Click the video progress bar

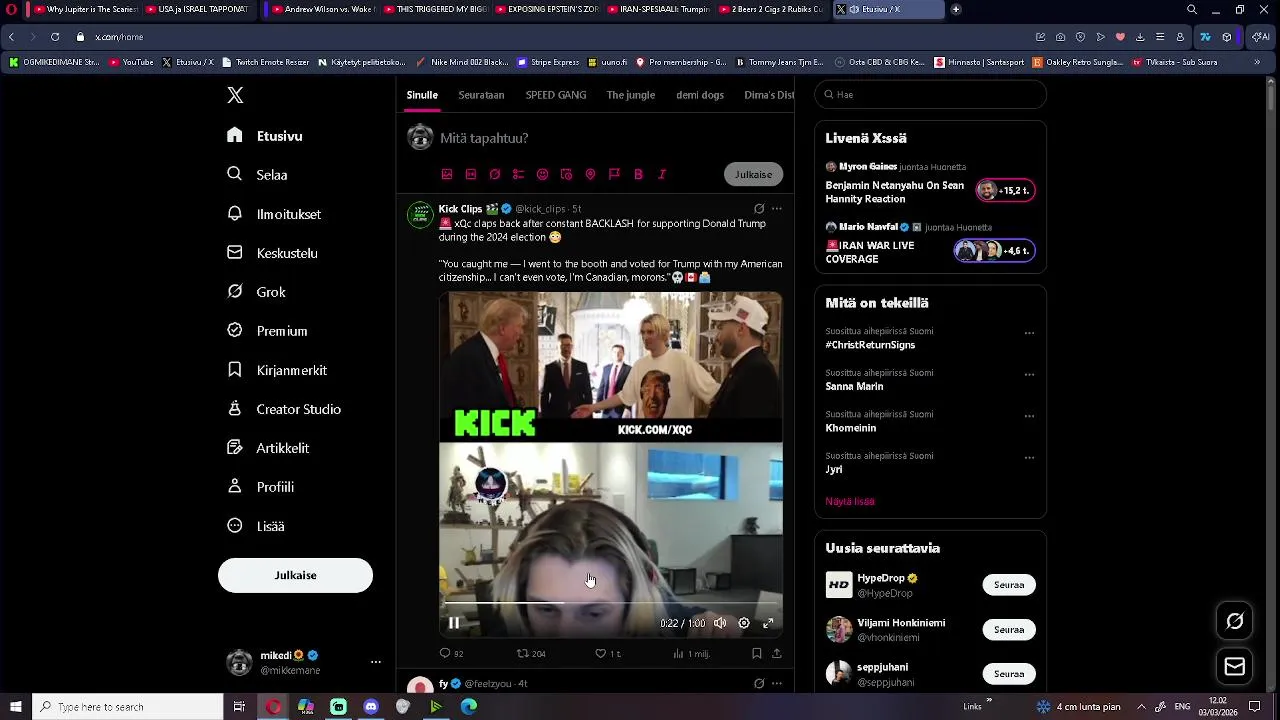point(610,604)
